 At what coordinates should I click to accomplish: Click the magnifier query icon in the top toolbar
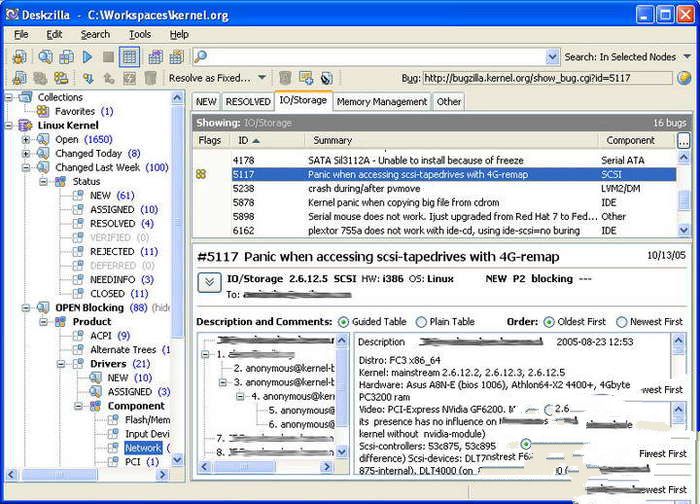pos(45,57)
